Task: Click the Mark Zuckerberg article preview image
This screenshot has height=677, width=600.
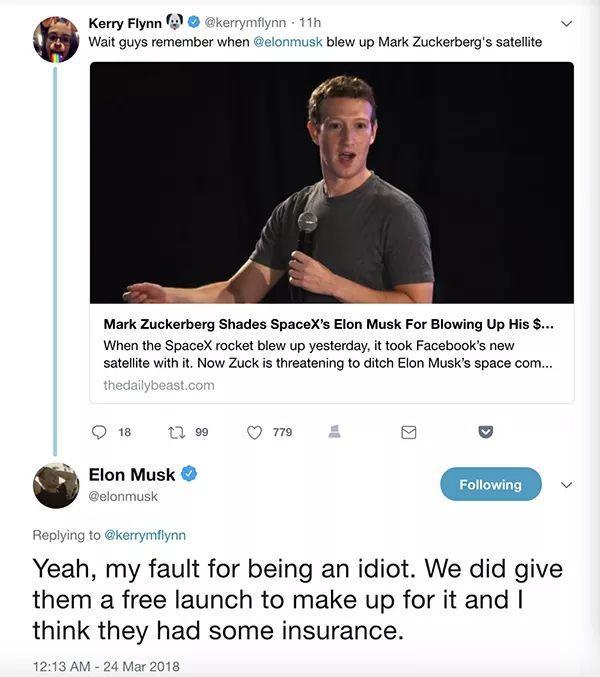Action: point(332,182)
